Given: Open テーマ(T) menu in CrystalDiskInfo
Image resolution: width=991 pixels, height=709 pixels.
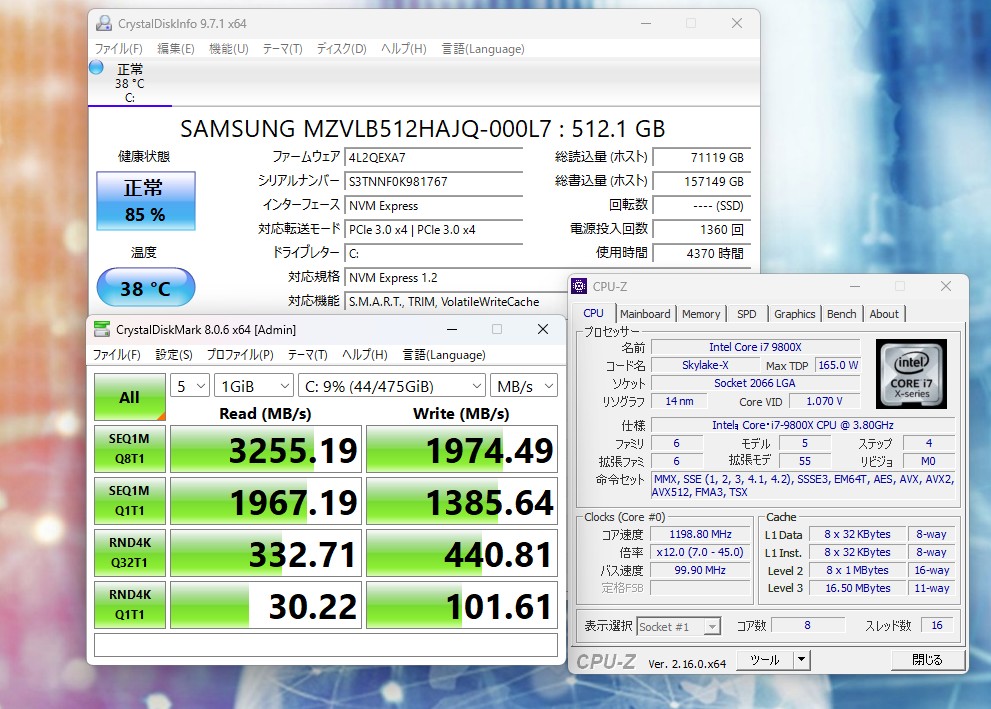Looking at the screenshot, I should pos(283,49).
